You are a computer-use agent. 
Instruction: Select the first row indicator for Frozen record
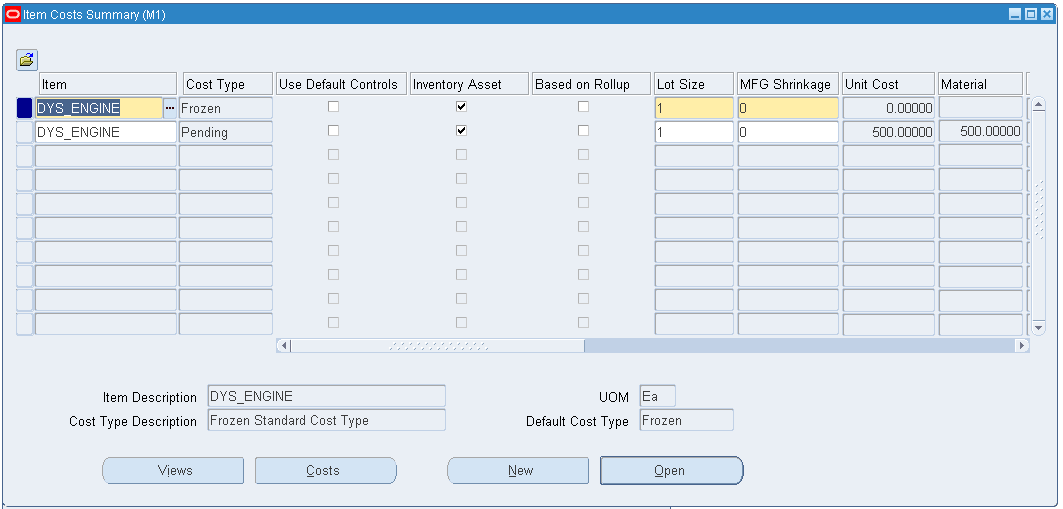coord(24,108)
